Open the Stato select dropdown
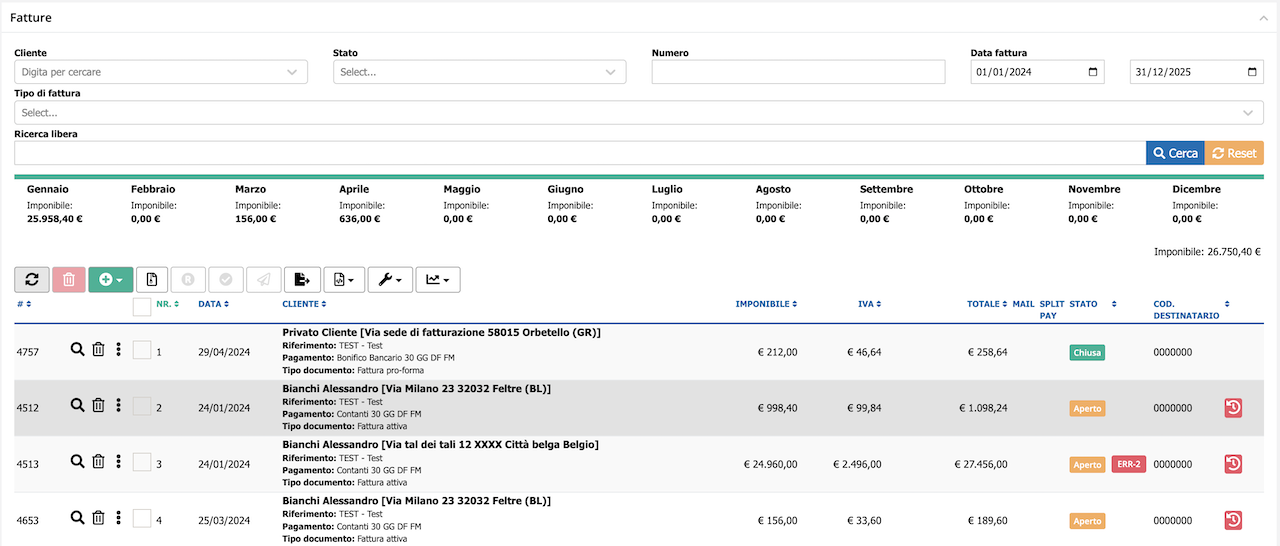 click(x=479, y=72)
